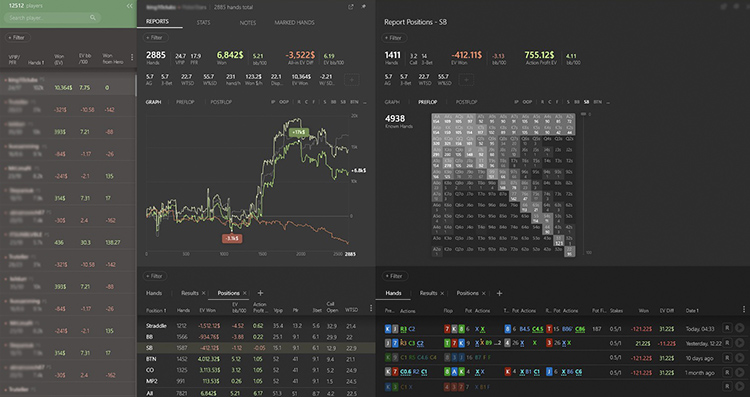Focus the Search player field
Viewport: 750px width, 397px height.
[x=52, y=18]
